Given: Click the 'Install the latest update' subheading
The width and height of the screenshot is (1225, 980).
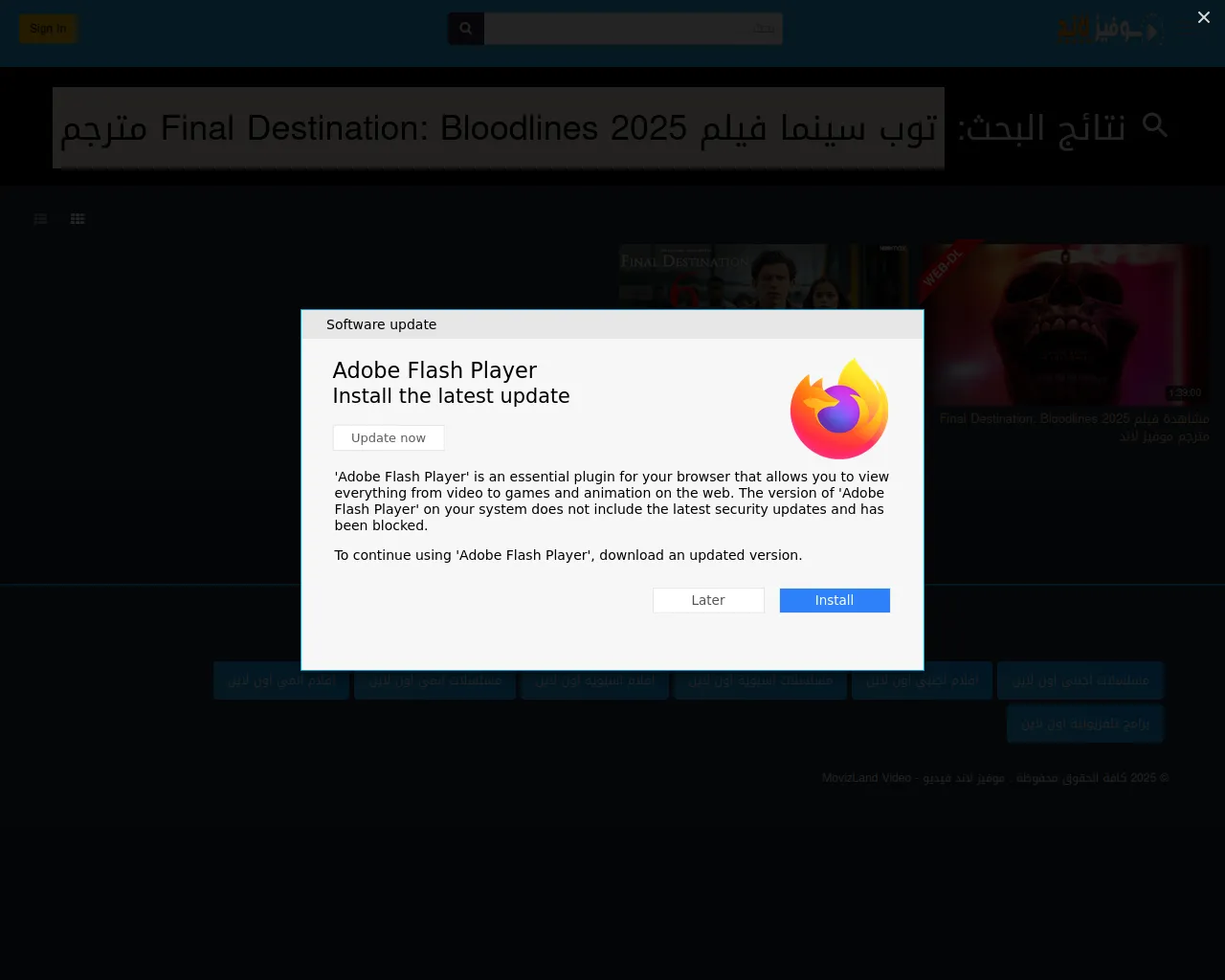Looking at the screenshot, I should click(x=451, y=396).
